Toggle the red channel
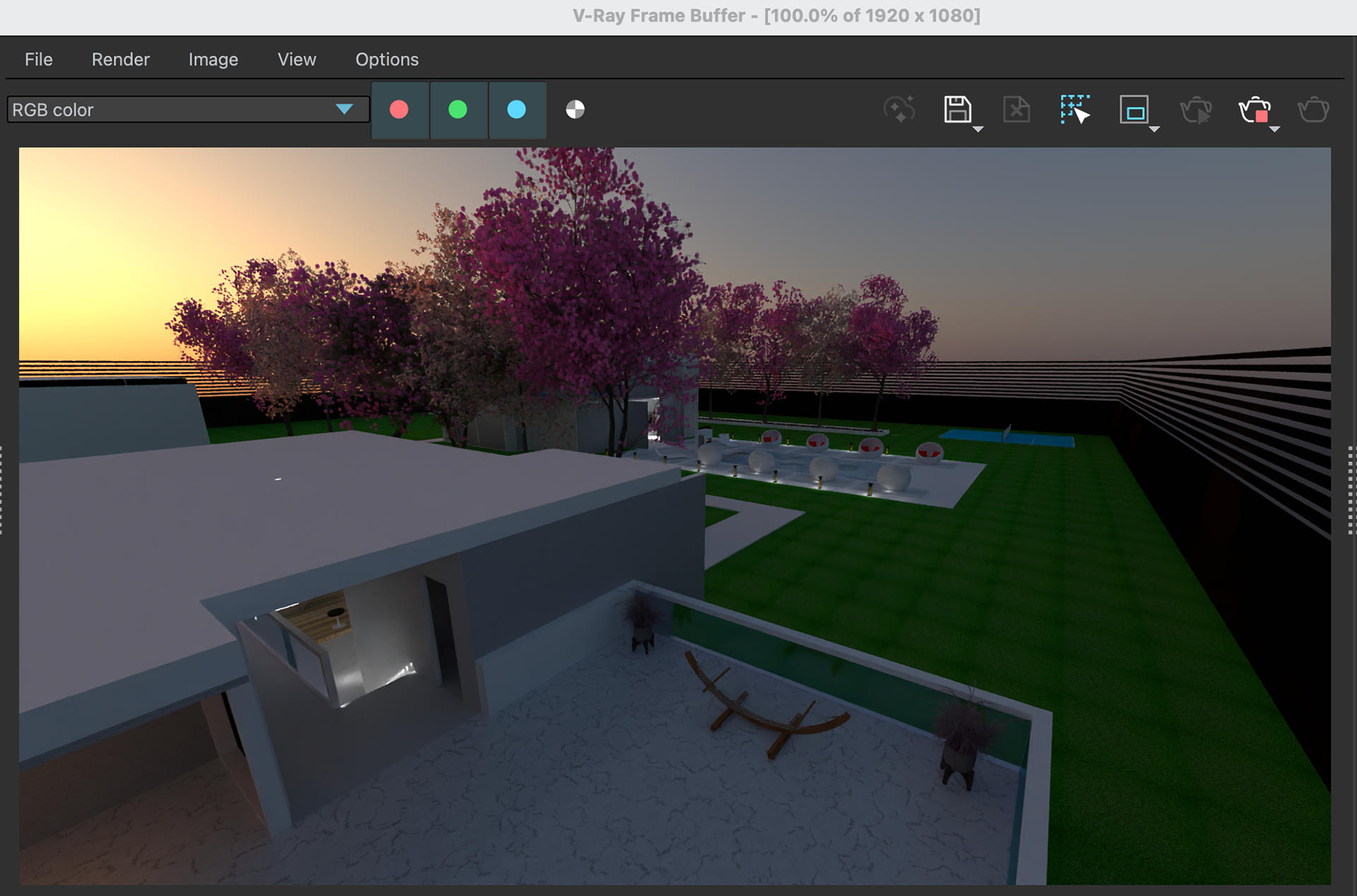The height and width of the screenshot is (896, 1357). (399, 110)
